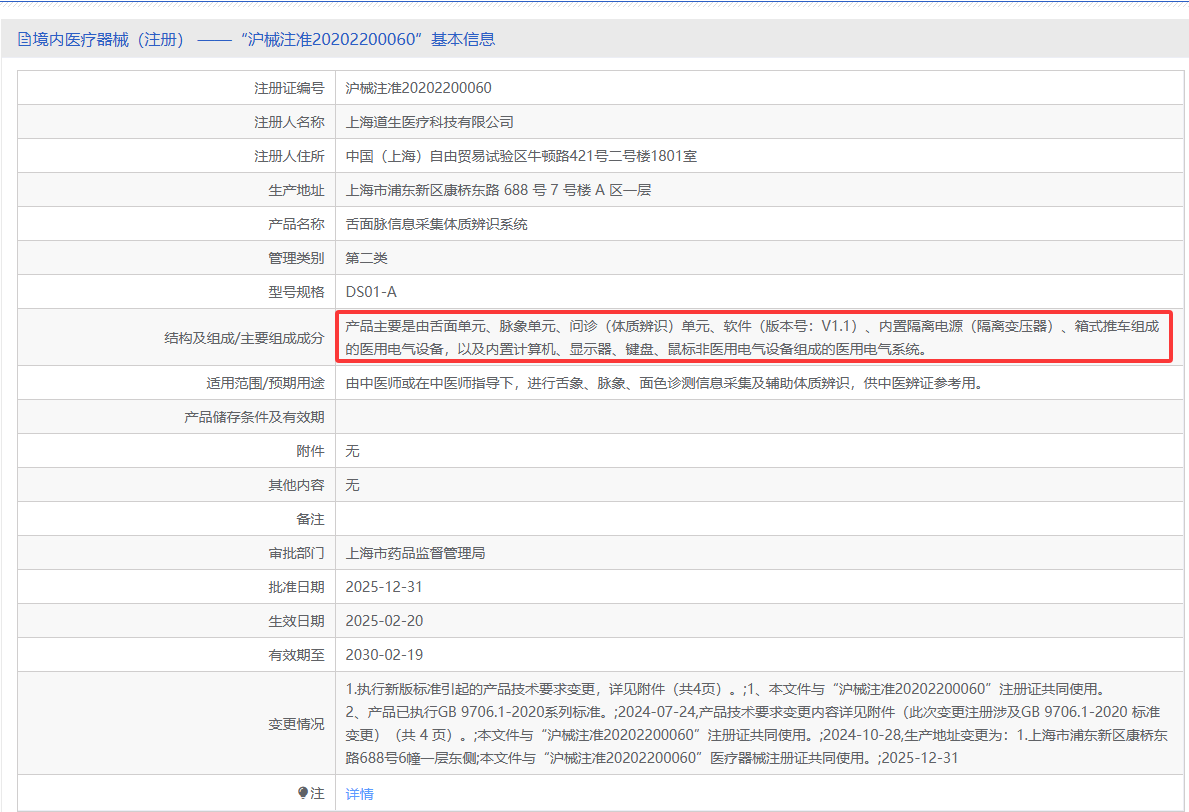
Task: Click the lightbulb icon beside 注
Action: (303, 793)
